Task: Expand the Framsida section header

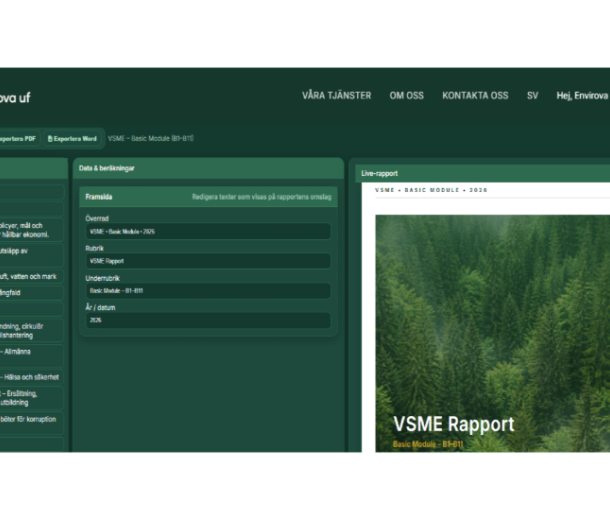Action: click(x=208, y=198)
